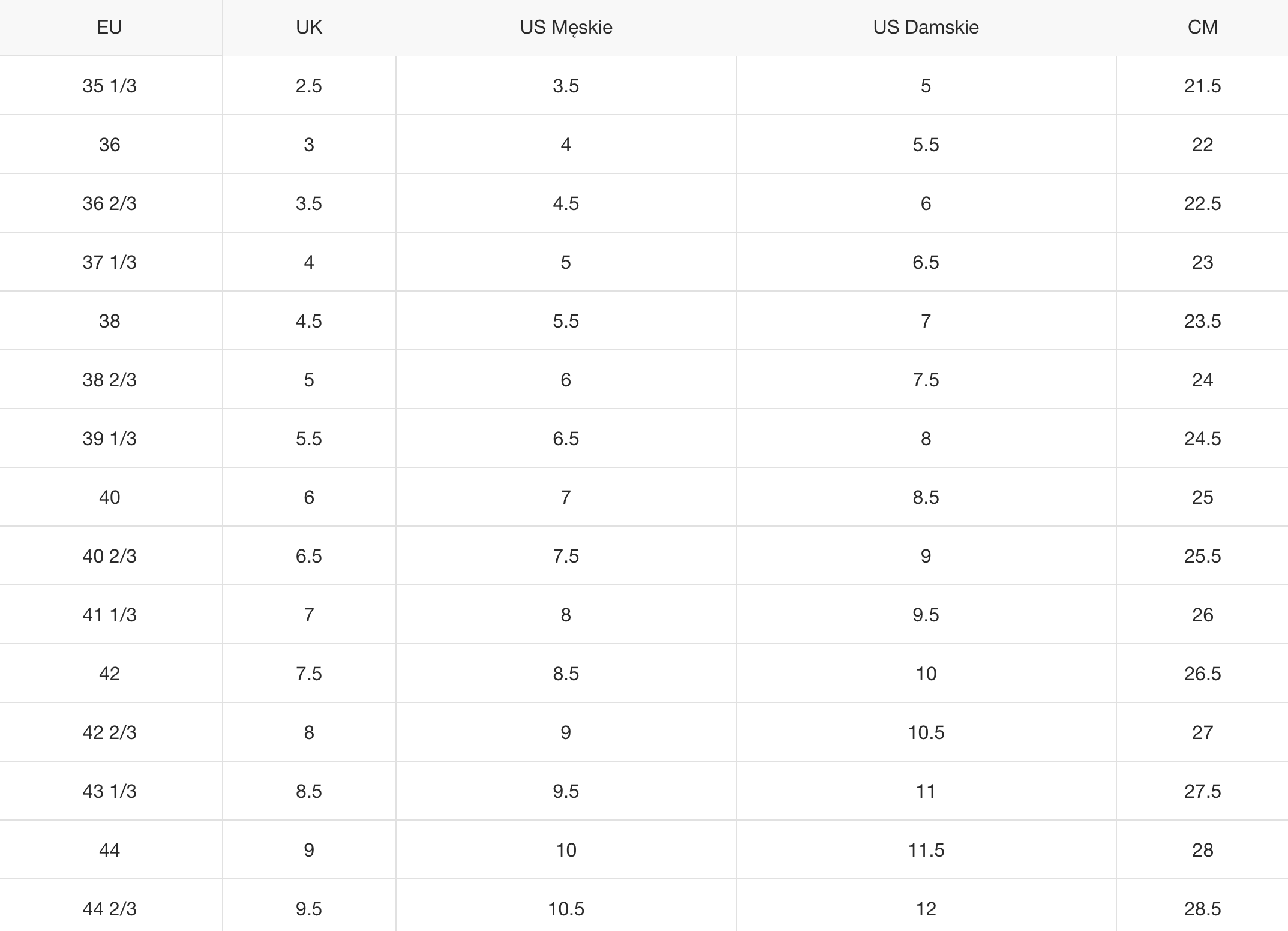This screenshot has width=1288, height=931.
Task: Select EU size 35 1/3 cell
Action: pos(109,86)
